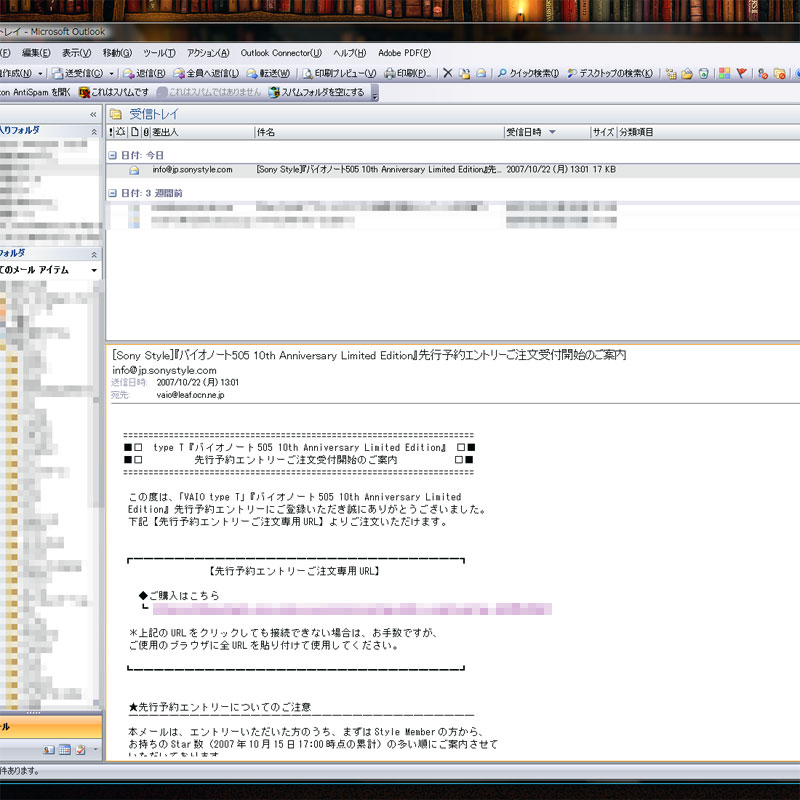This screenshot has height=800, width=800.
Task: Sort by 件名 column header
Action: (379, 132)
